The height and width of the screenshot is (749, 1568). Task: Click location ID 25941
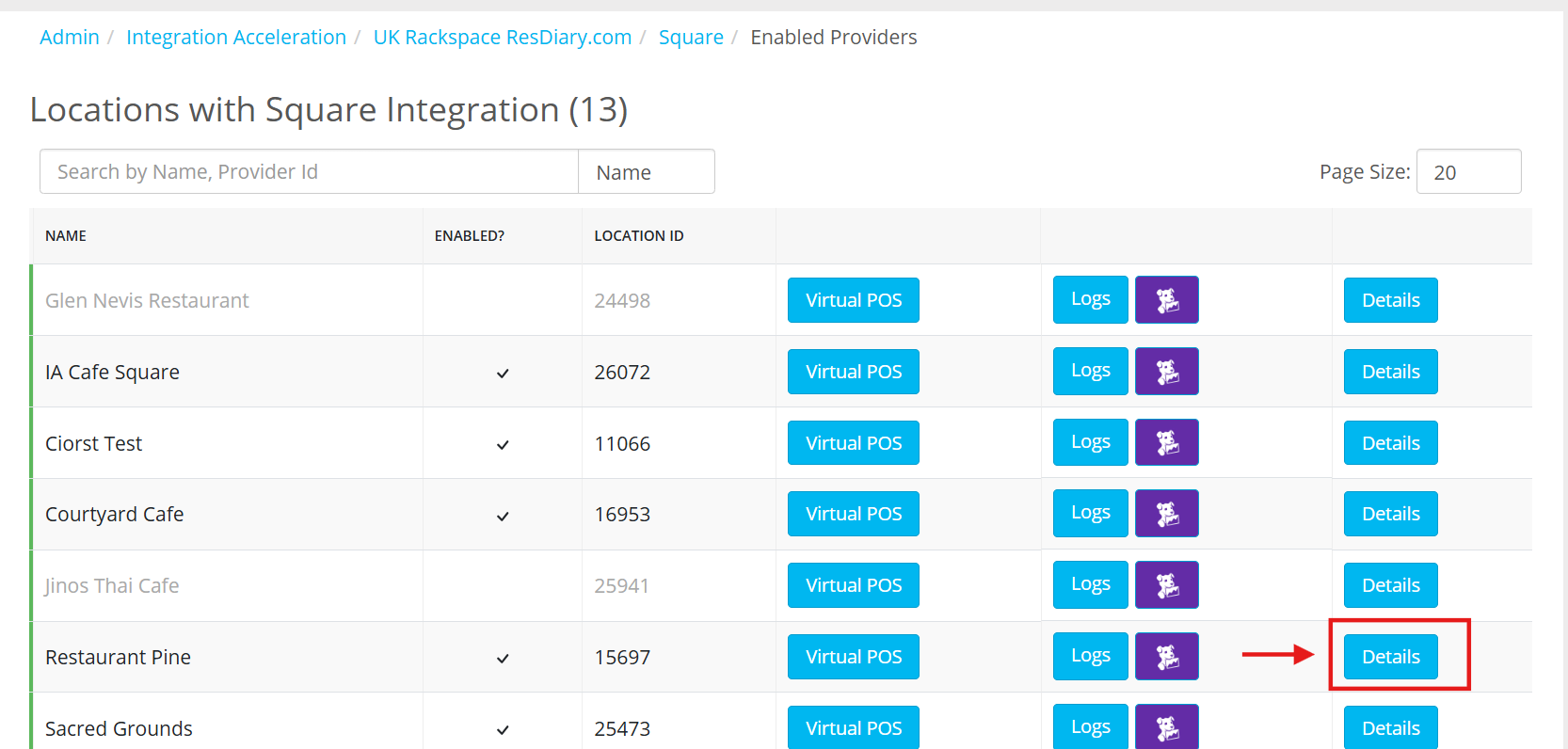(x=622, y=585)
